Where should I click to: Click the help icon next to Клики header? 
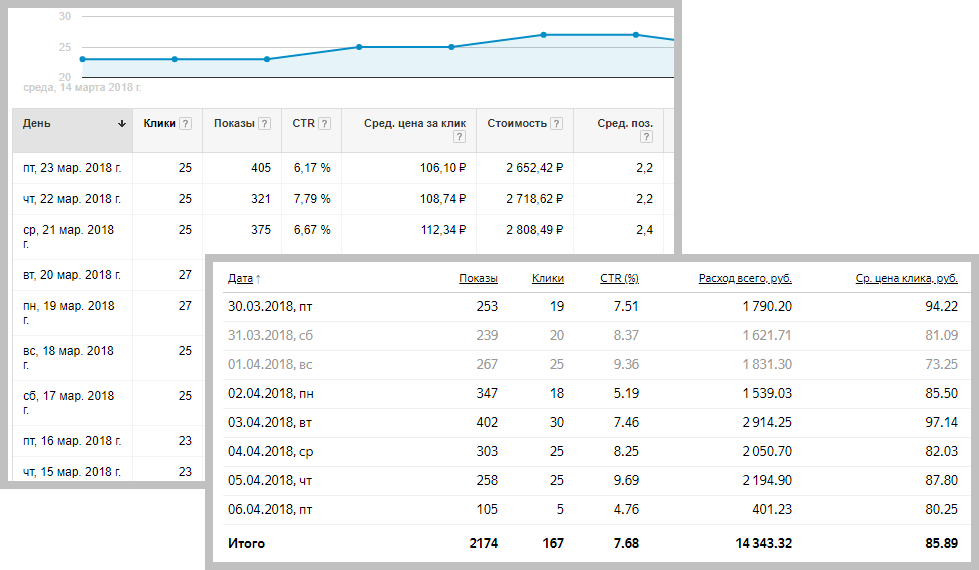pos(185,124)
